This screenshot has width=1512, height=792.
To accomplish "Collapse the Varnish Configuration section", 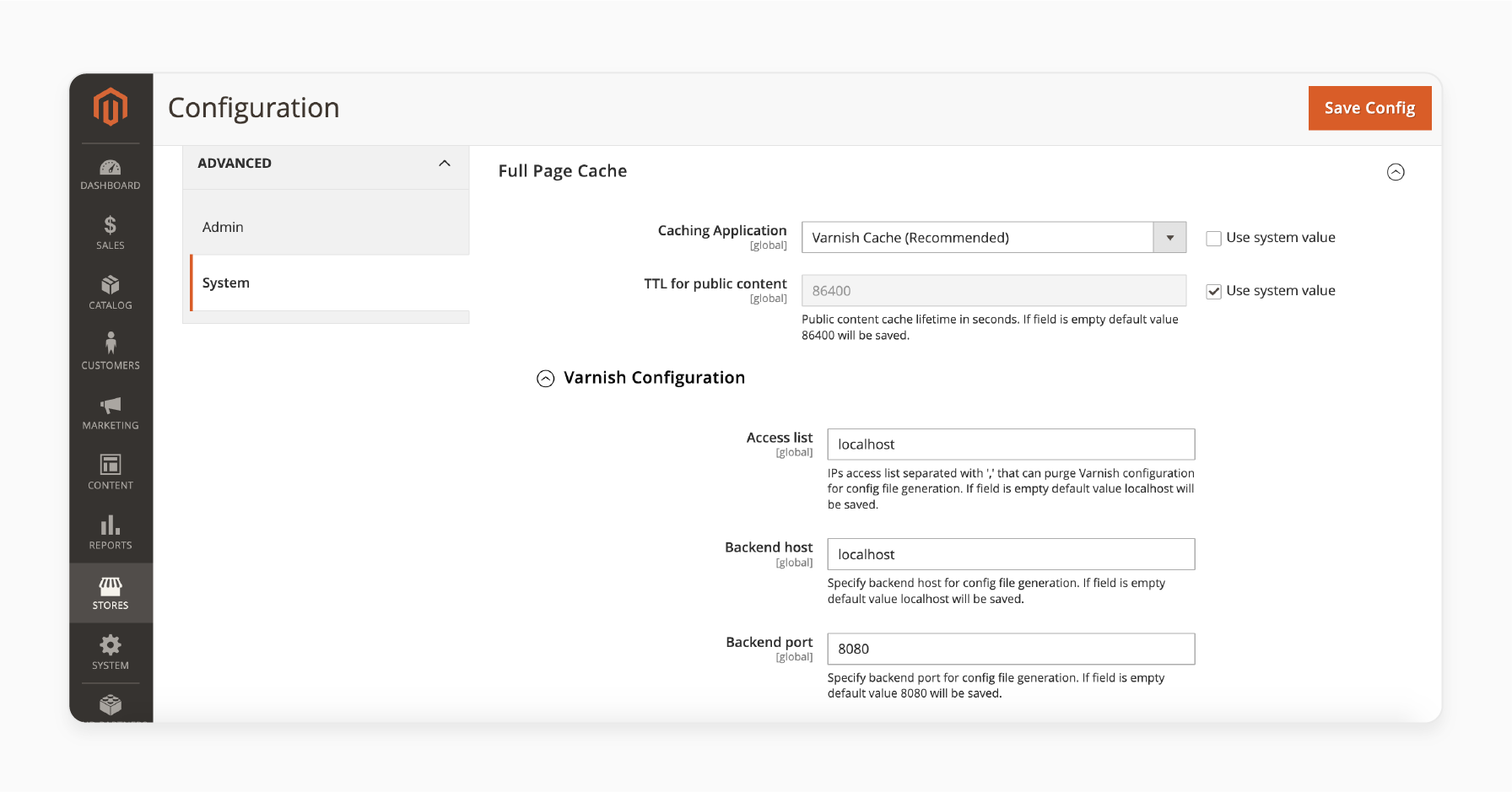I will [546, 379].
